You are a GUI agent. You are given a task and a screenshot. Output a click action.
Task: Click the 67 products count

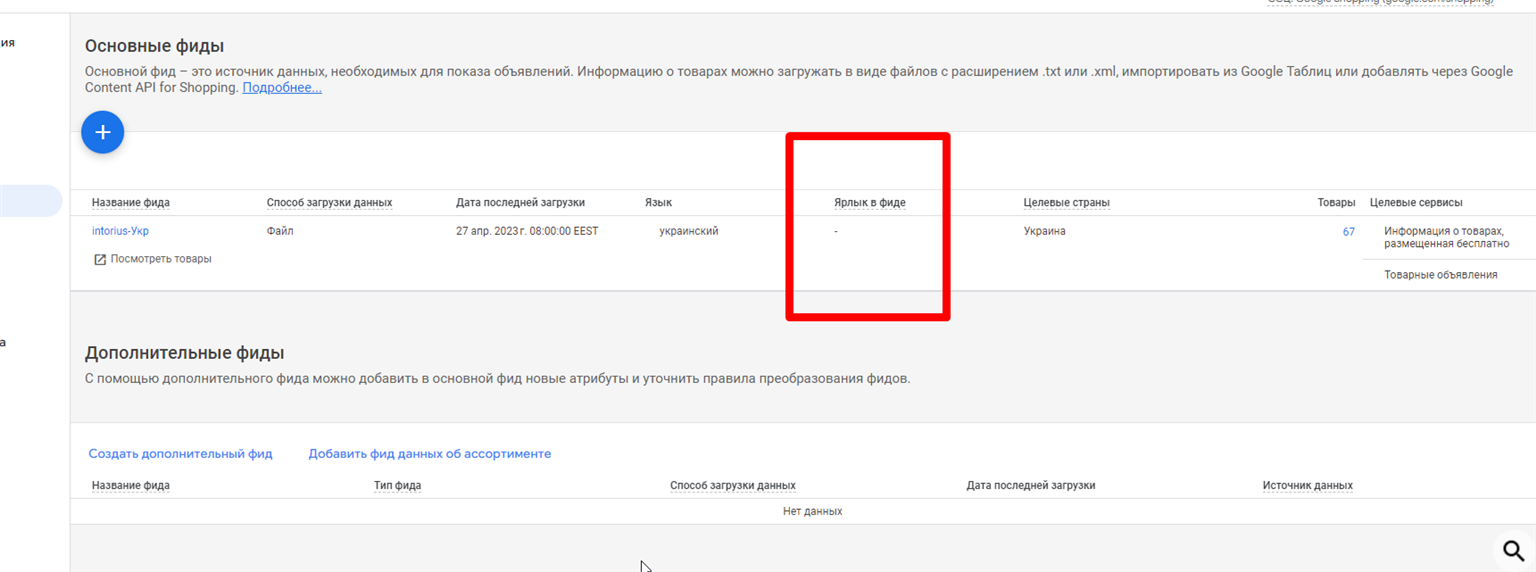coord(1349,231)
